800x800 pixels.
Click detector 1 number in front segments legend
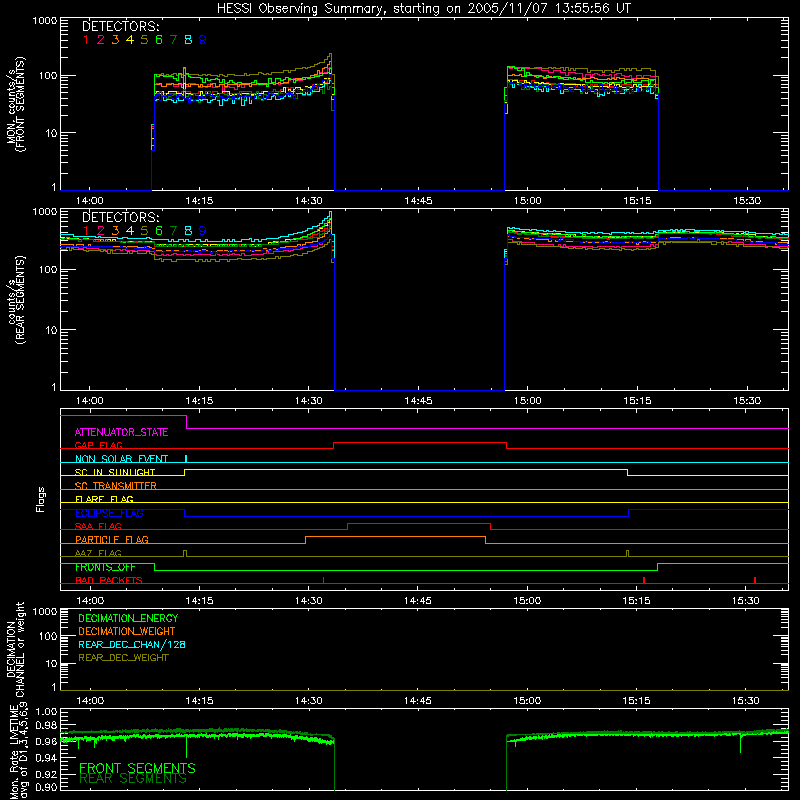pyautogui.click(x=86, y=40)
